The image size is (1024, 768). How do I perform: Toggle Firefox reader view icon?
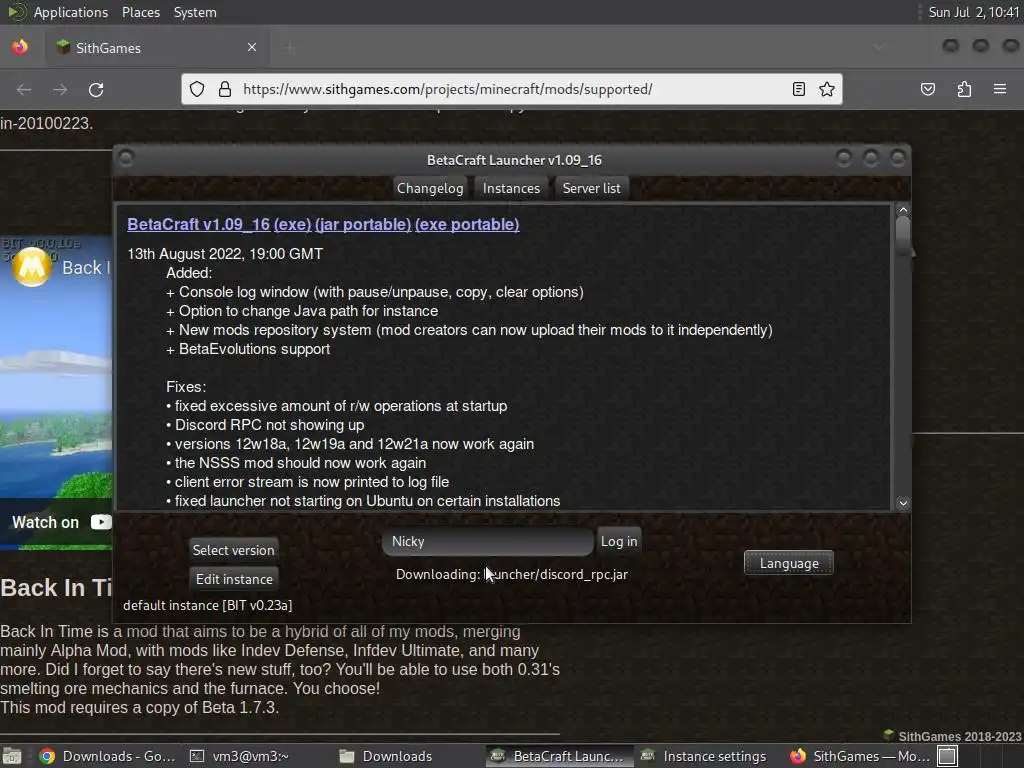[799, 89]
